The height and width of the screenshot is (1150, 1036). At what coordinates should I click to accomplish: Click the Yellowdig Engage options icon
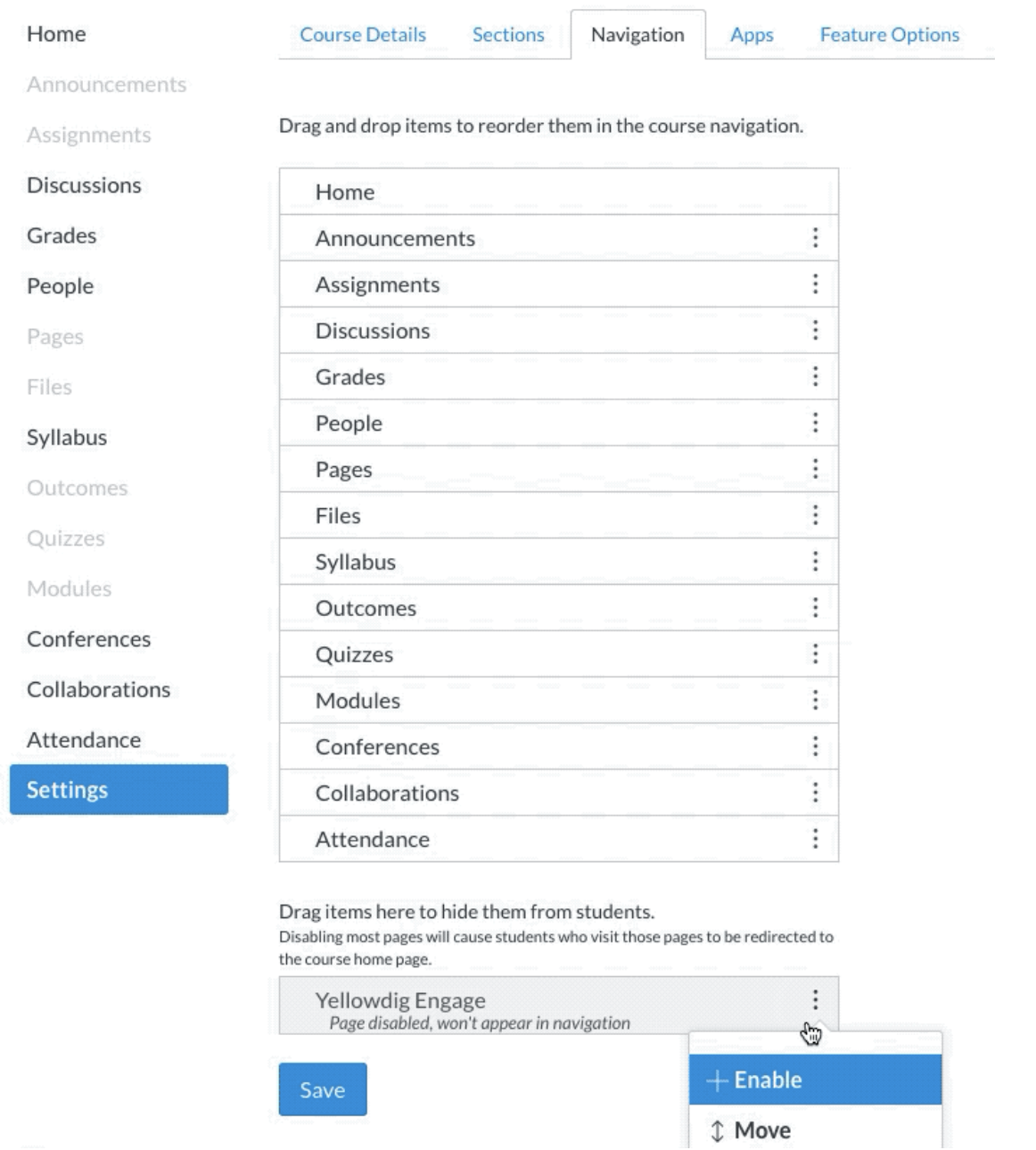point(815,1000)
